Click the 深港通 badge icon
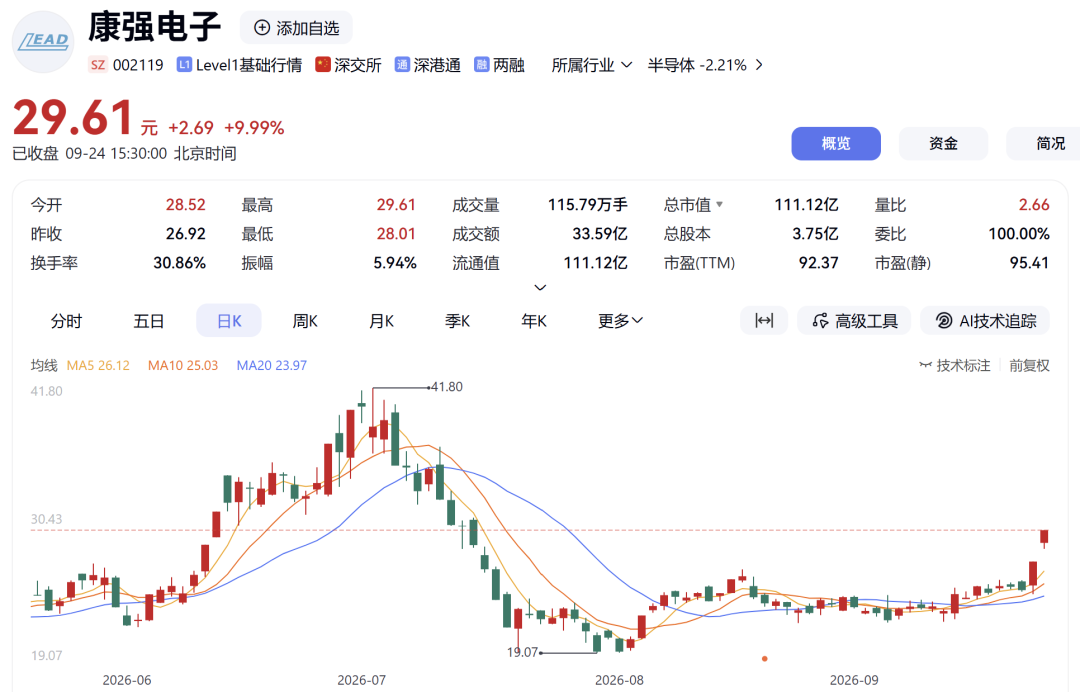Image resolution: width=1080 pixels, height=692 pixels. point(402,65)
